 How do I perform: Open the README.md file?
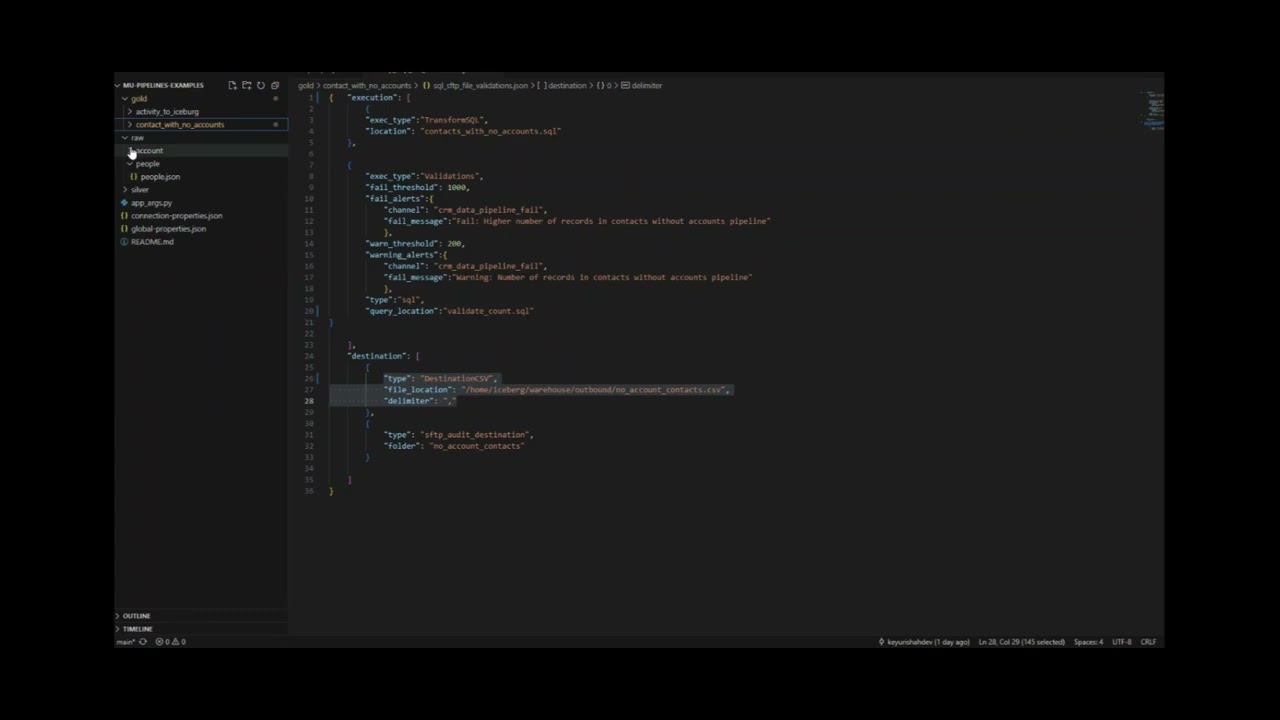click(152, 242)
